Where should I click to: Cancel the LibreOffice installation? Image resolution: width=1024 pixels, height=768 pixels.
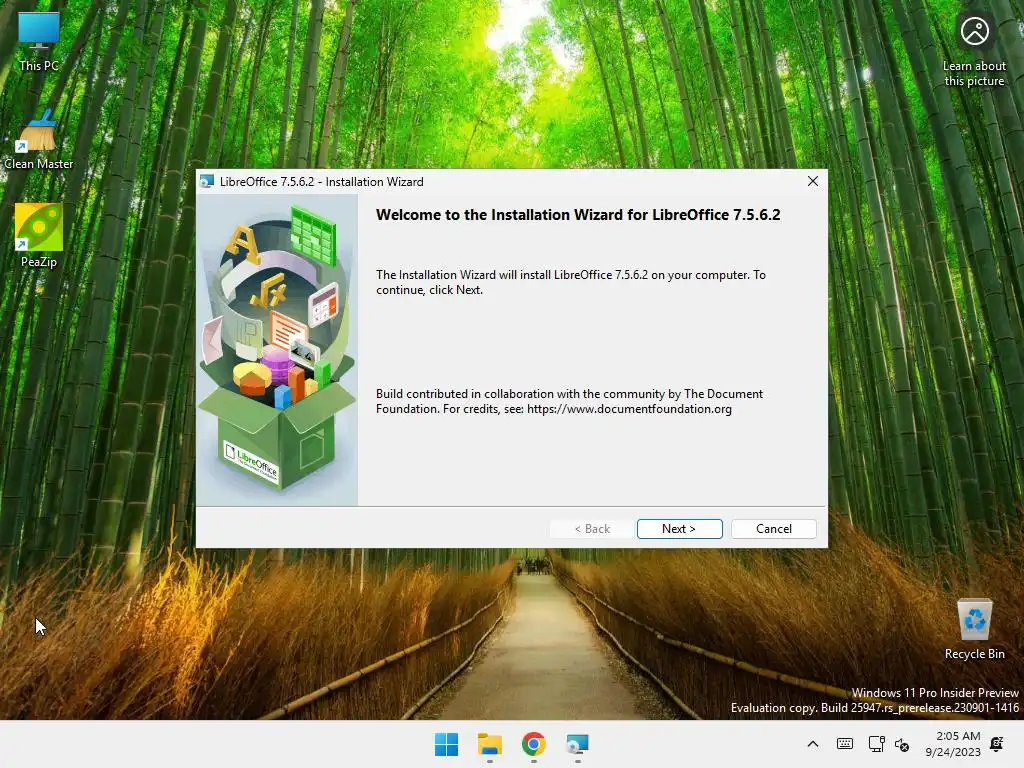coord(773,528)
